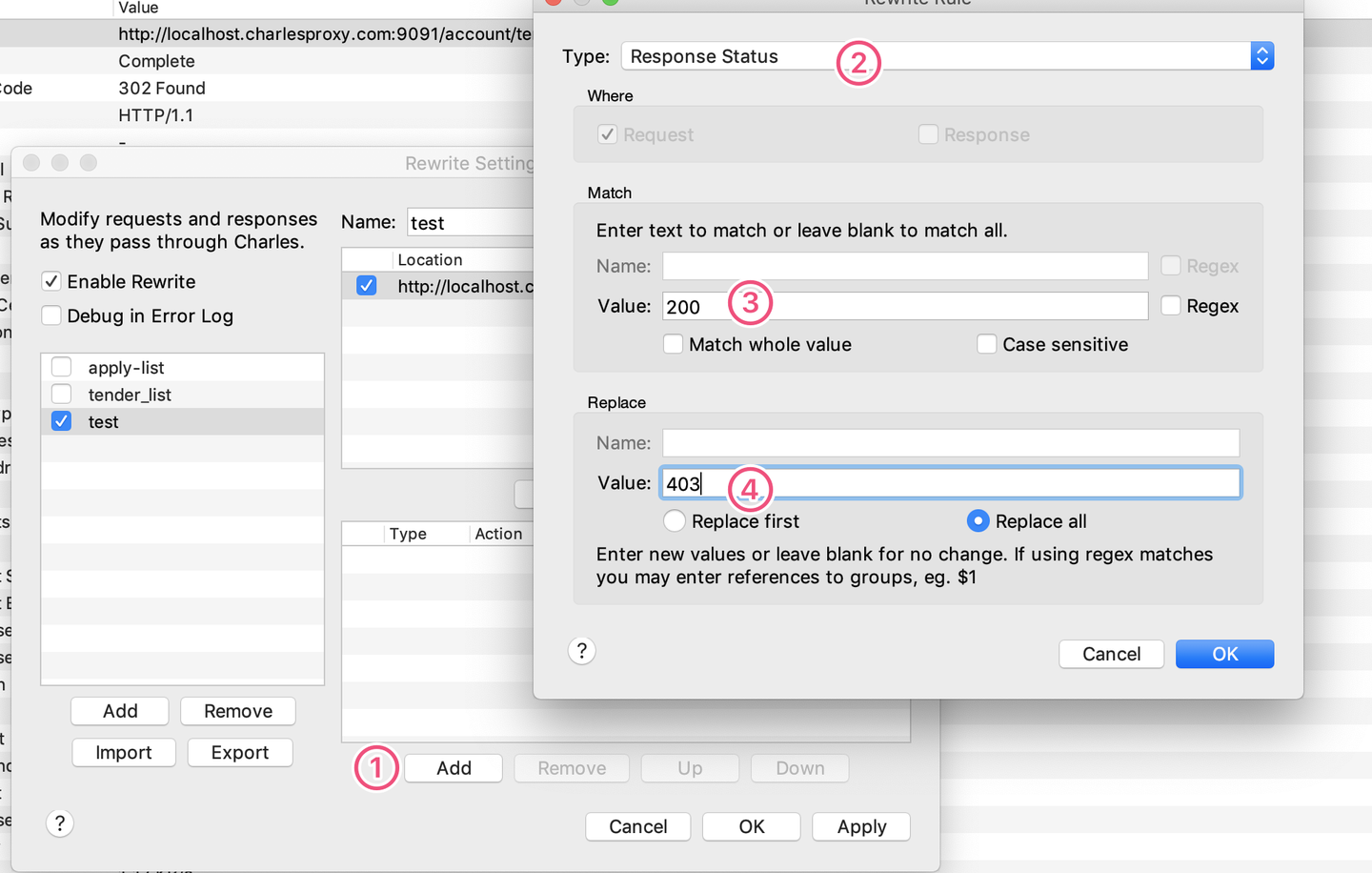1372x873 pixels.
Task: Click the 302 Found value in main window
Action: 162,89
